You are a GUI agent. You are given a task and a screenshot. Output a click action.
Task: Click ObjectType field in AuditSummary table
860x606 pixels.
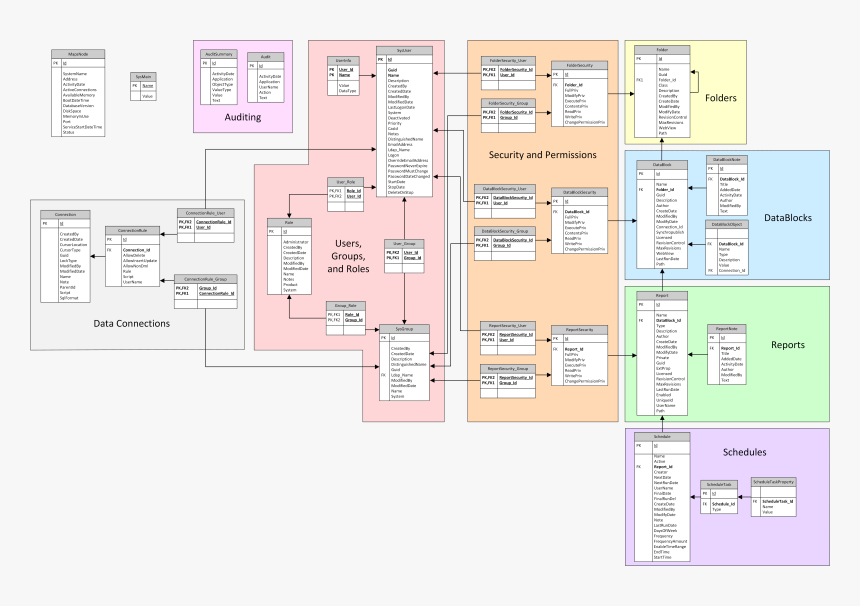223,84
